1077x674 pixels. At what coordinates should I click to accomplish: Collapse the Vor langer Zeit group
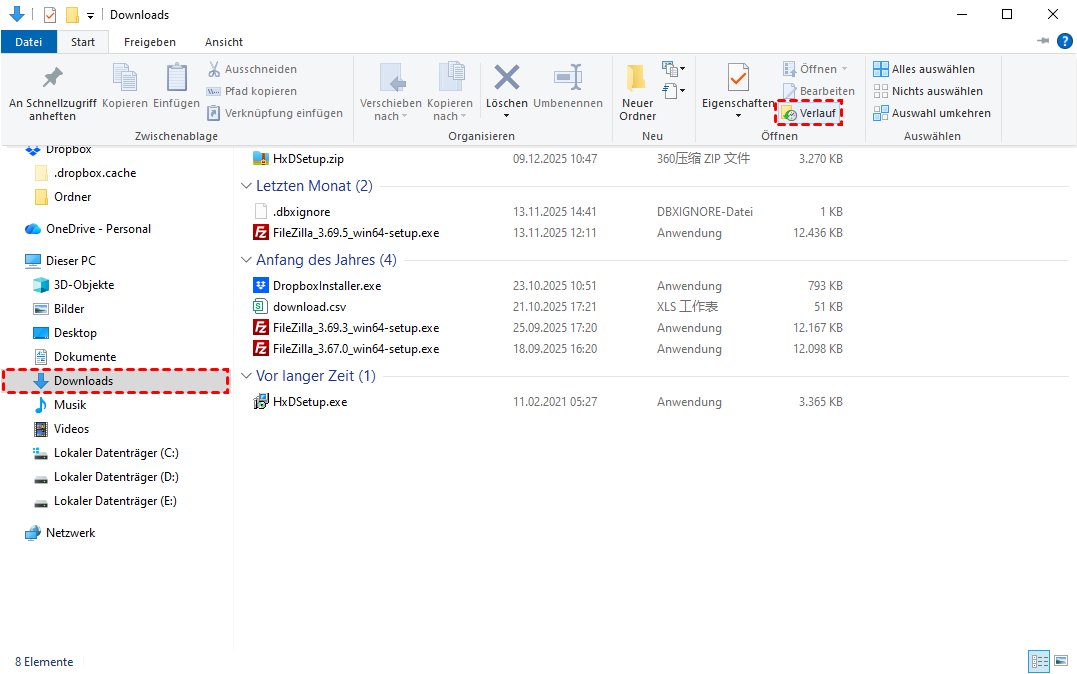pos(247,376)
